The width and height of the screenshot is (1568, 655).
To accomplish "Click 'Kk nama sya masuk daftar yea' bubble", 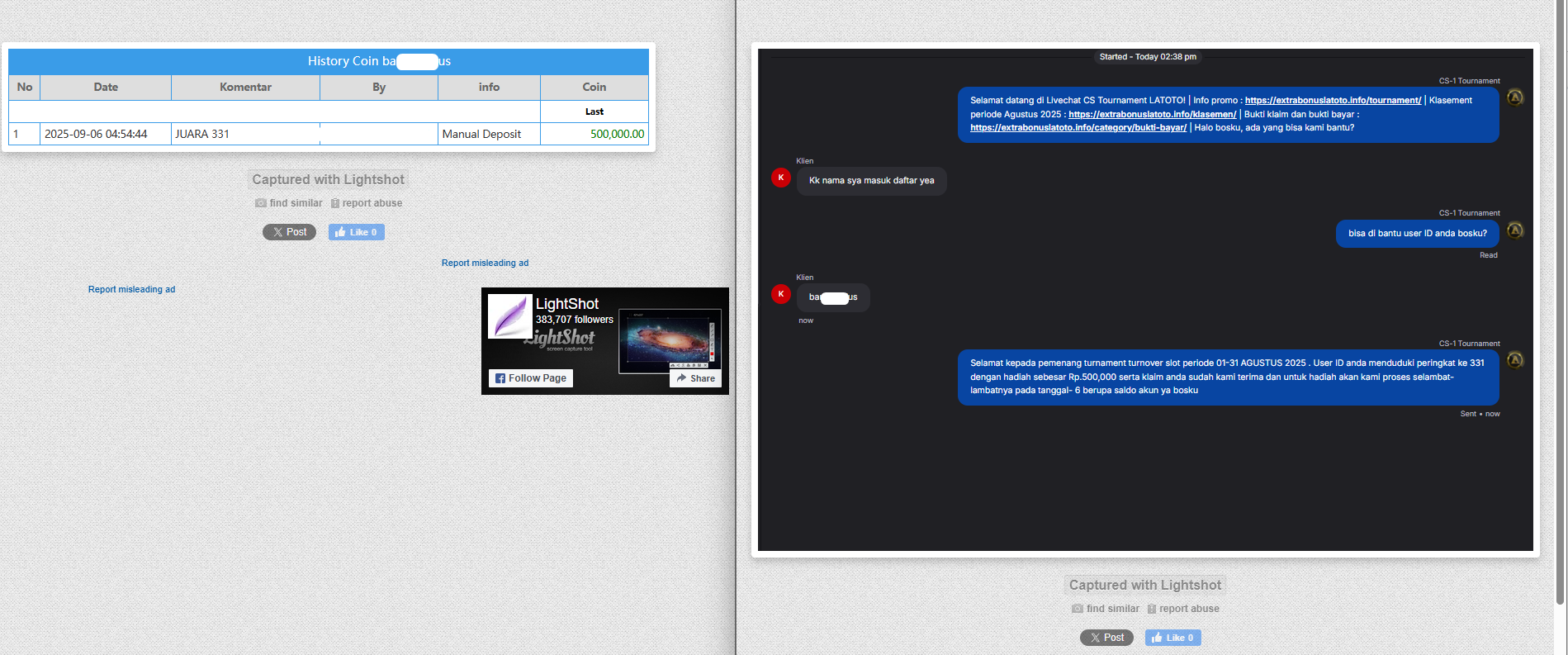I will point(872,181).
